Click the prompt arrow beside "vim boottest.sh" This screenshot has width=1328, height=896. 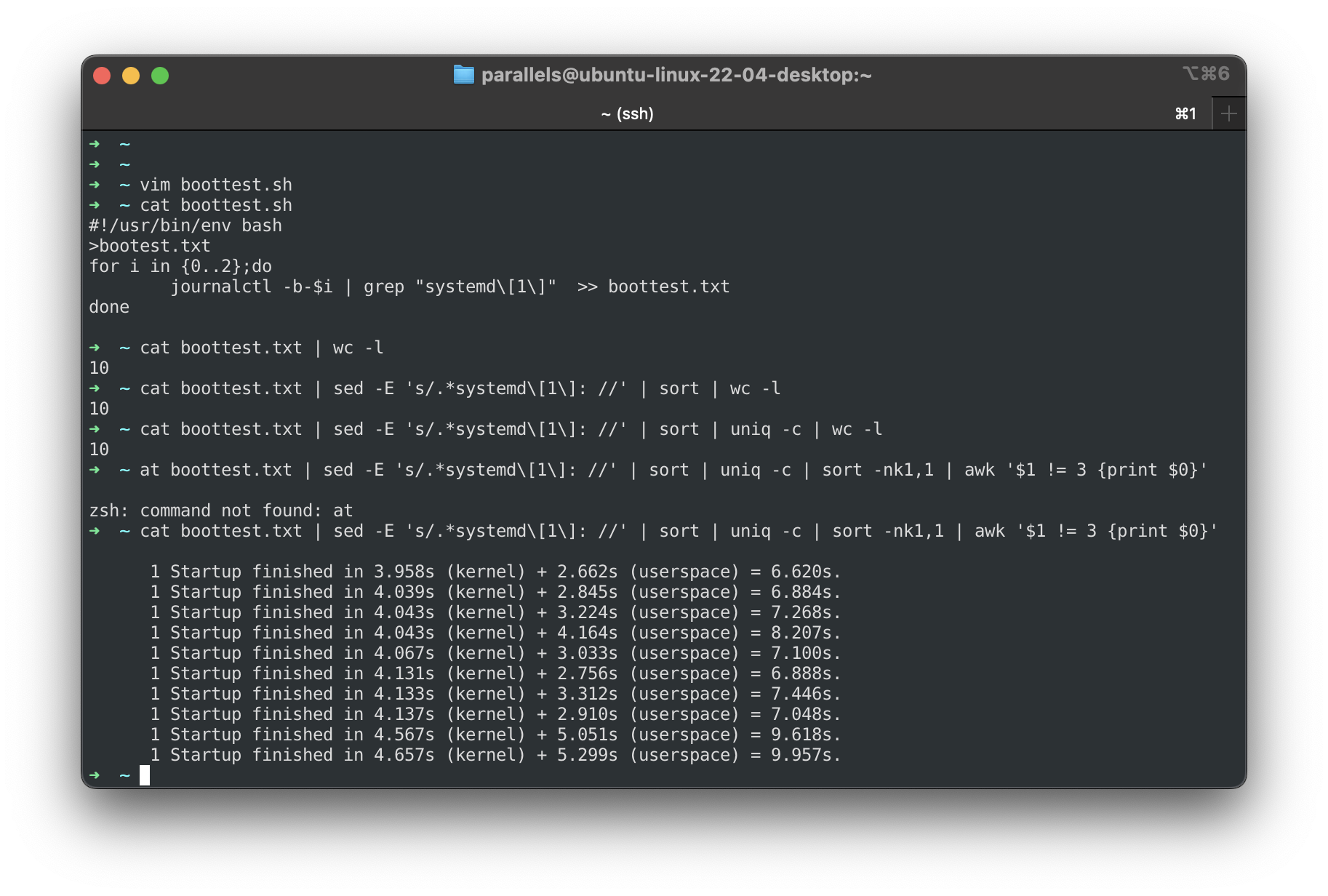(x=95, y=184)
